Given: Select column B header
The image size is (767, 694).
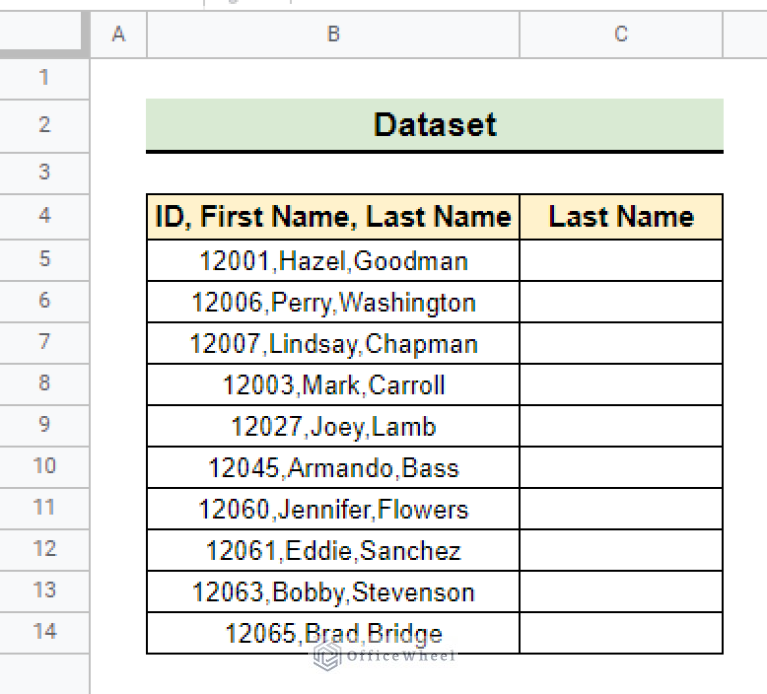Looking at the screenshot, I should [333, 35].
